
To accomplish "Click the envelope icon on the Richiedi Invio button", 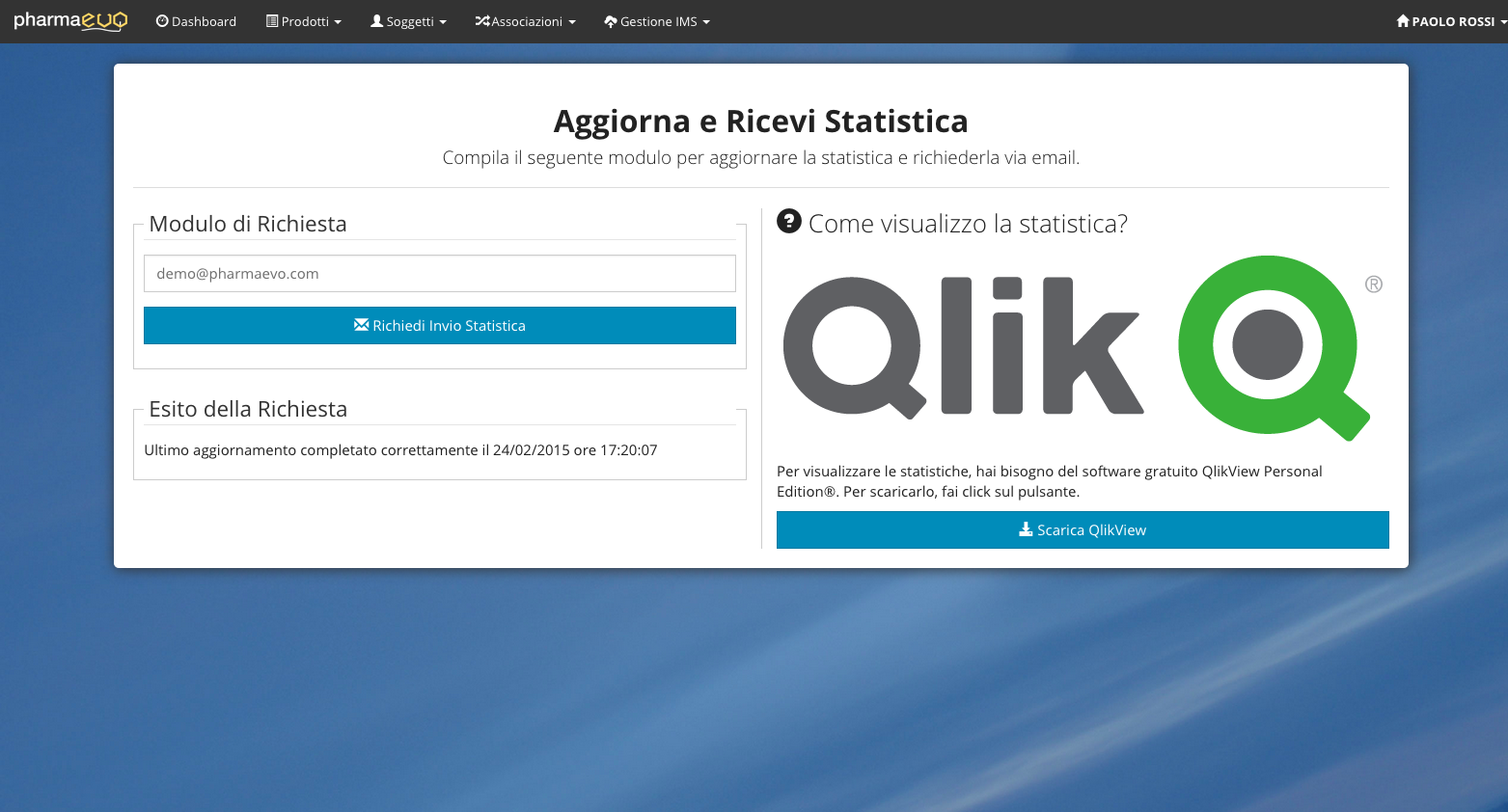I will (362, 325).
